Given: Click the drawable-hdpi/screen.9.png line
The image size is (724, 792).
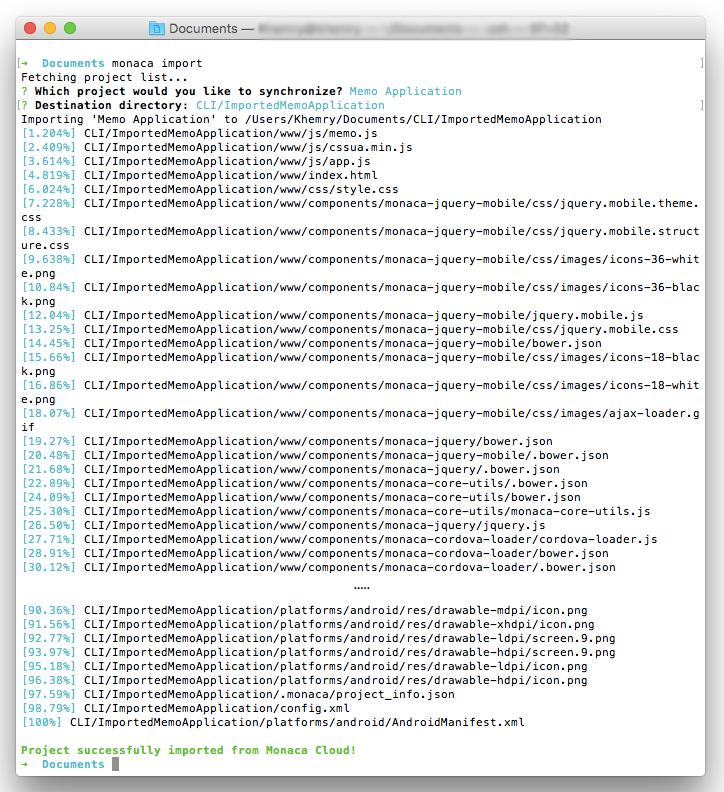Looking at the screenshot, I should point(318,653).
